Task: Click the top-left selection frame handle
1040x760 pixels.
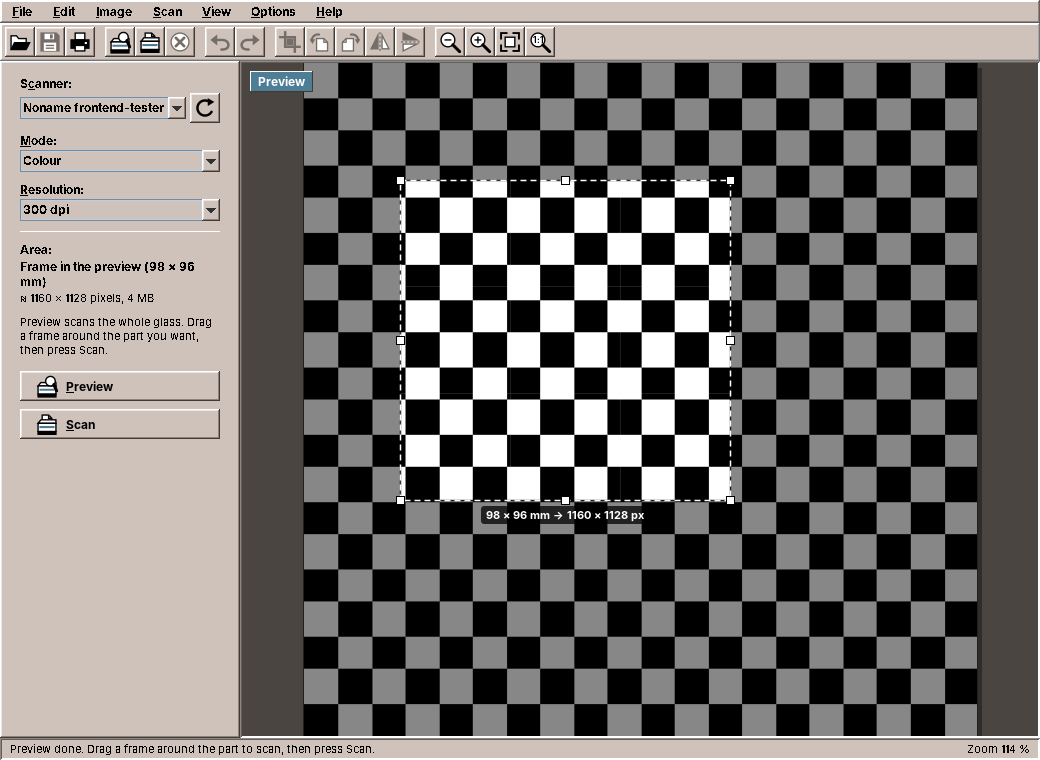Action: click(x=401, y=180)
